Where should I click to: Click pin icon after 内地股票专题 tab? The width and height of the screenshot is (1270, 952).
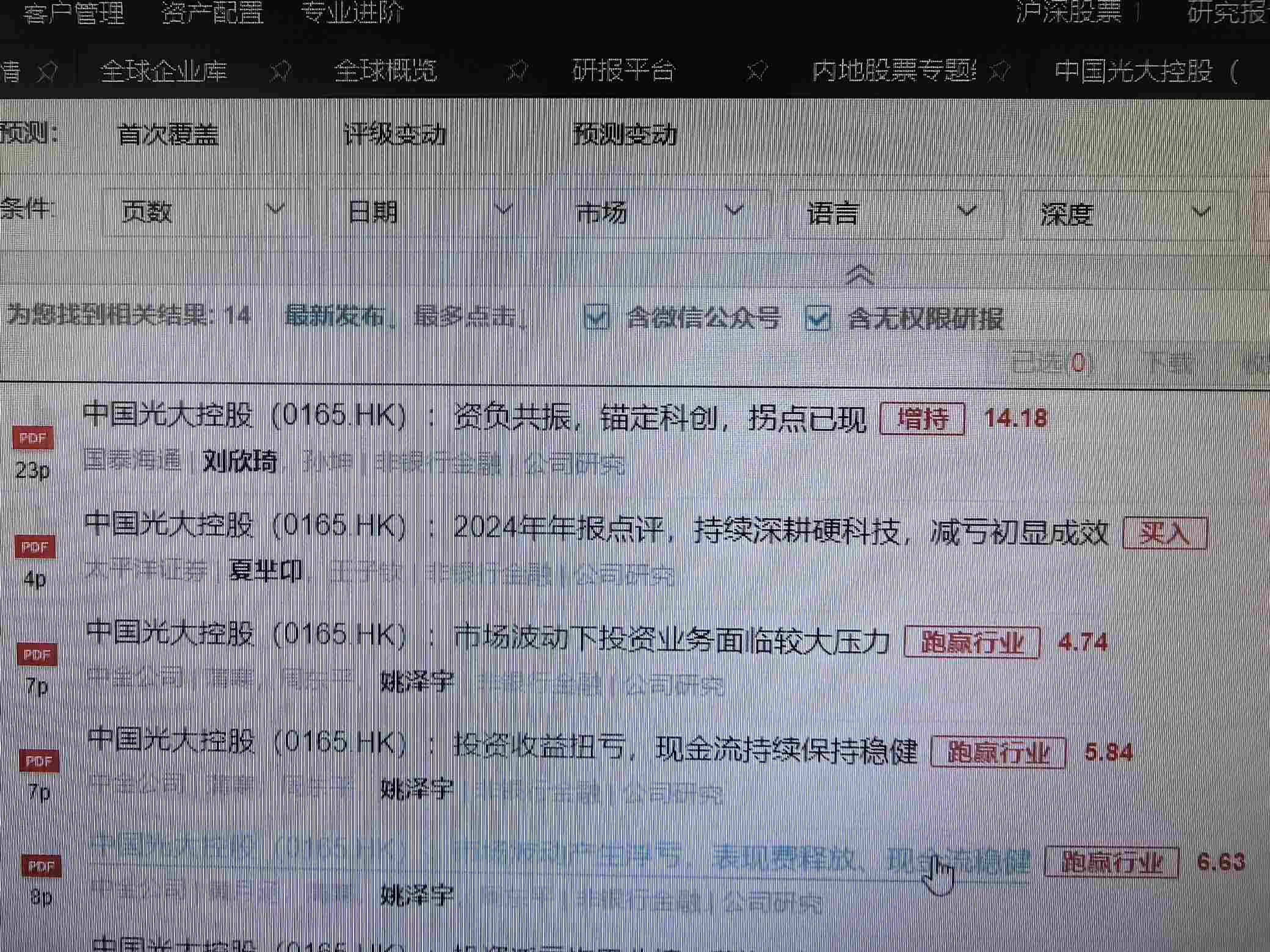coord(999,72)
